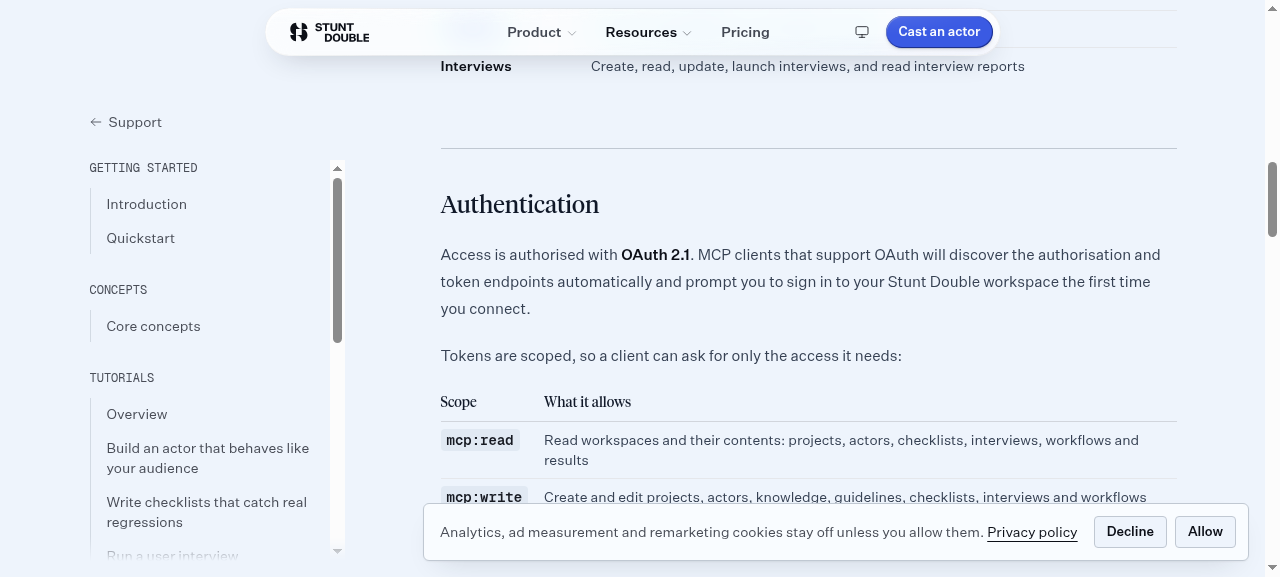Open Write checklists that catch real regressions

(x=207, y=512)
